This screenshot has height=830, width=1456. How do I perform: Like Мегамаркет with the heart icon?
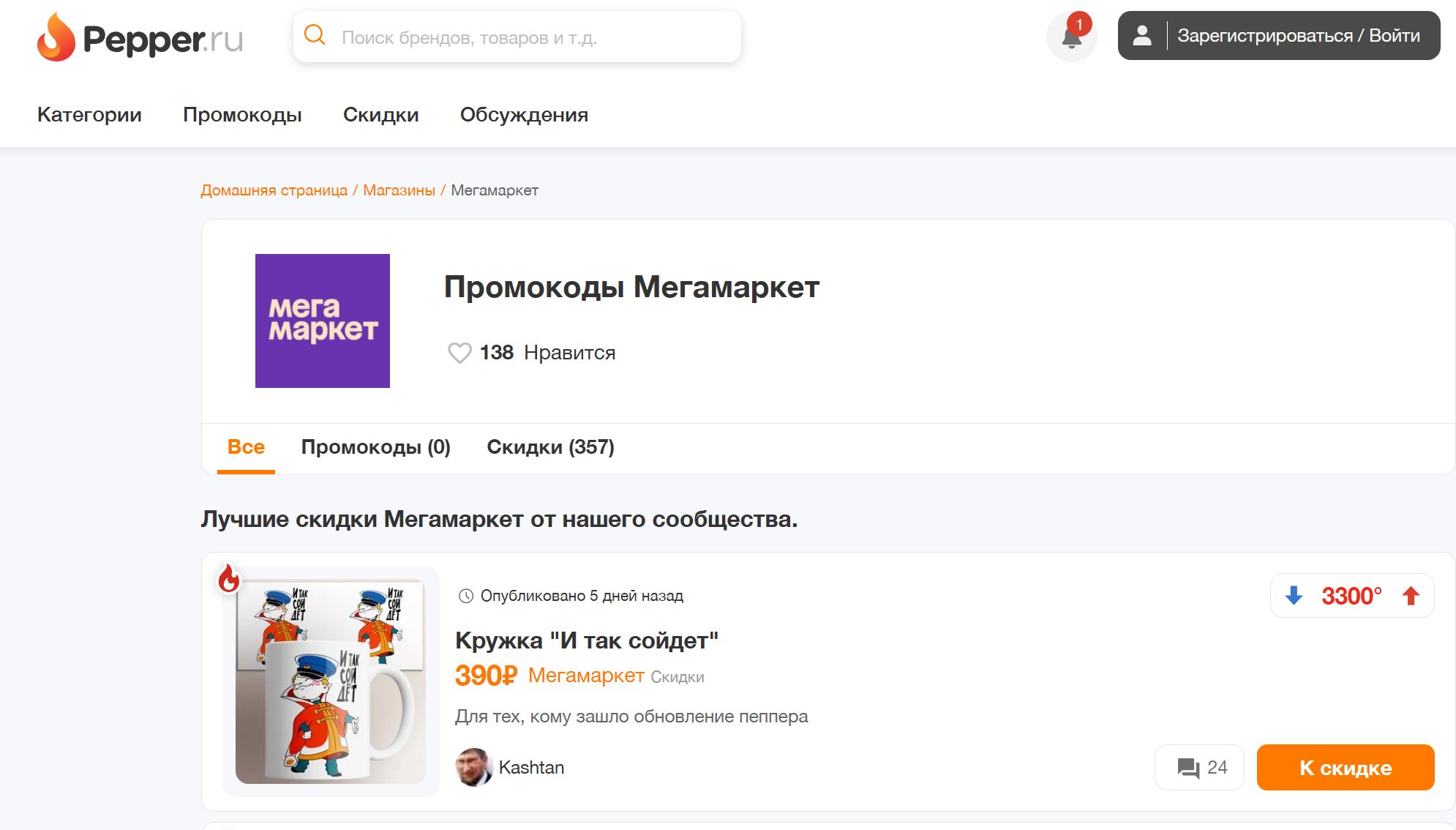pyautogui.click(x=459, y=353)
